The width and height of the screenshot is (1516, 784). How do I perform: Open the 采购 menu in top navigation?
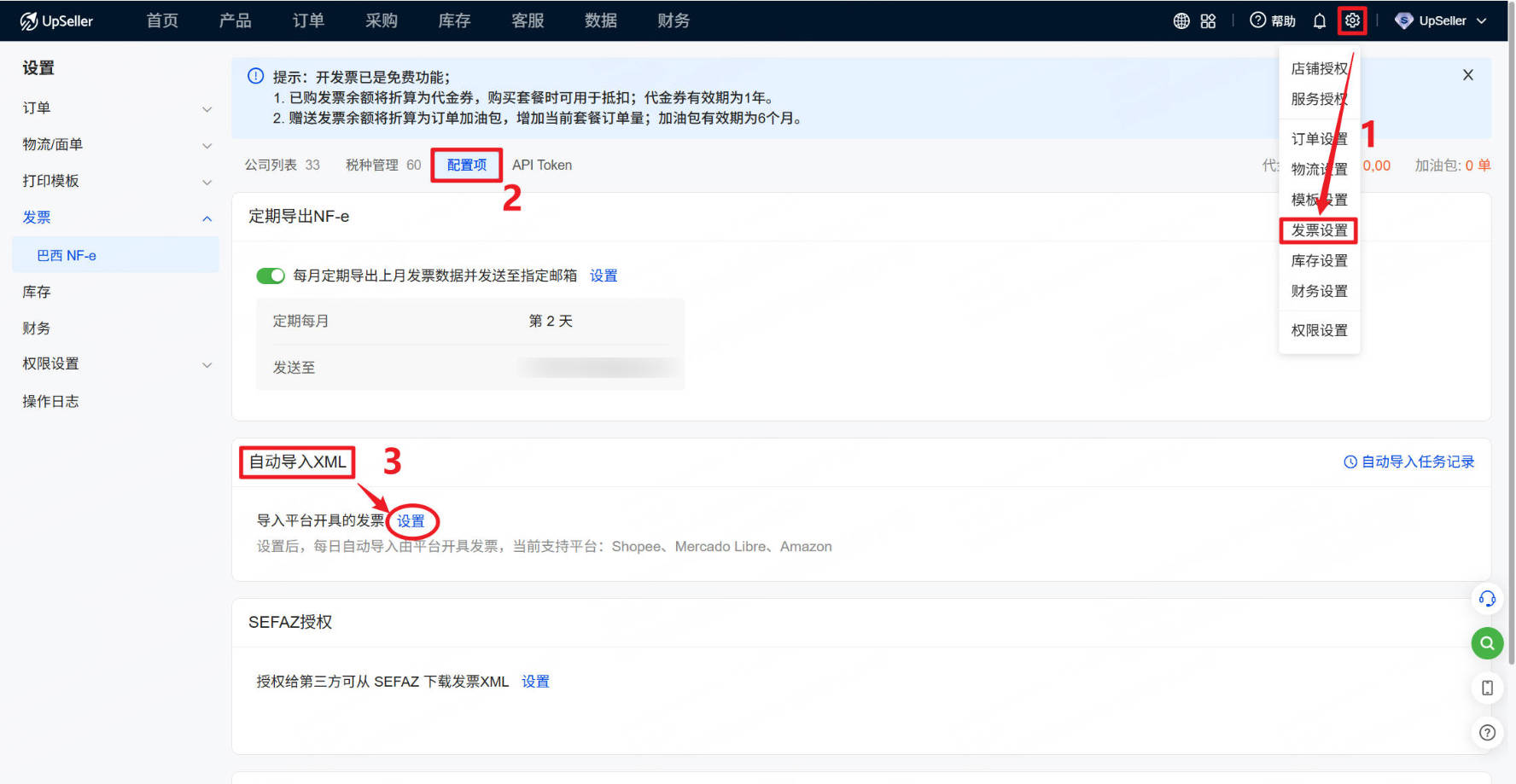(382, 20)
